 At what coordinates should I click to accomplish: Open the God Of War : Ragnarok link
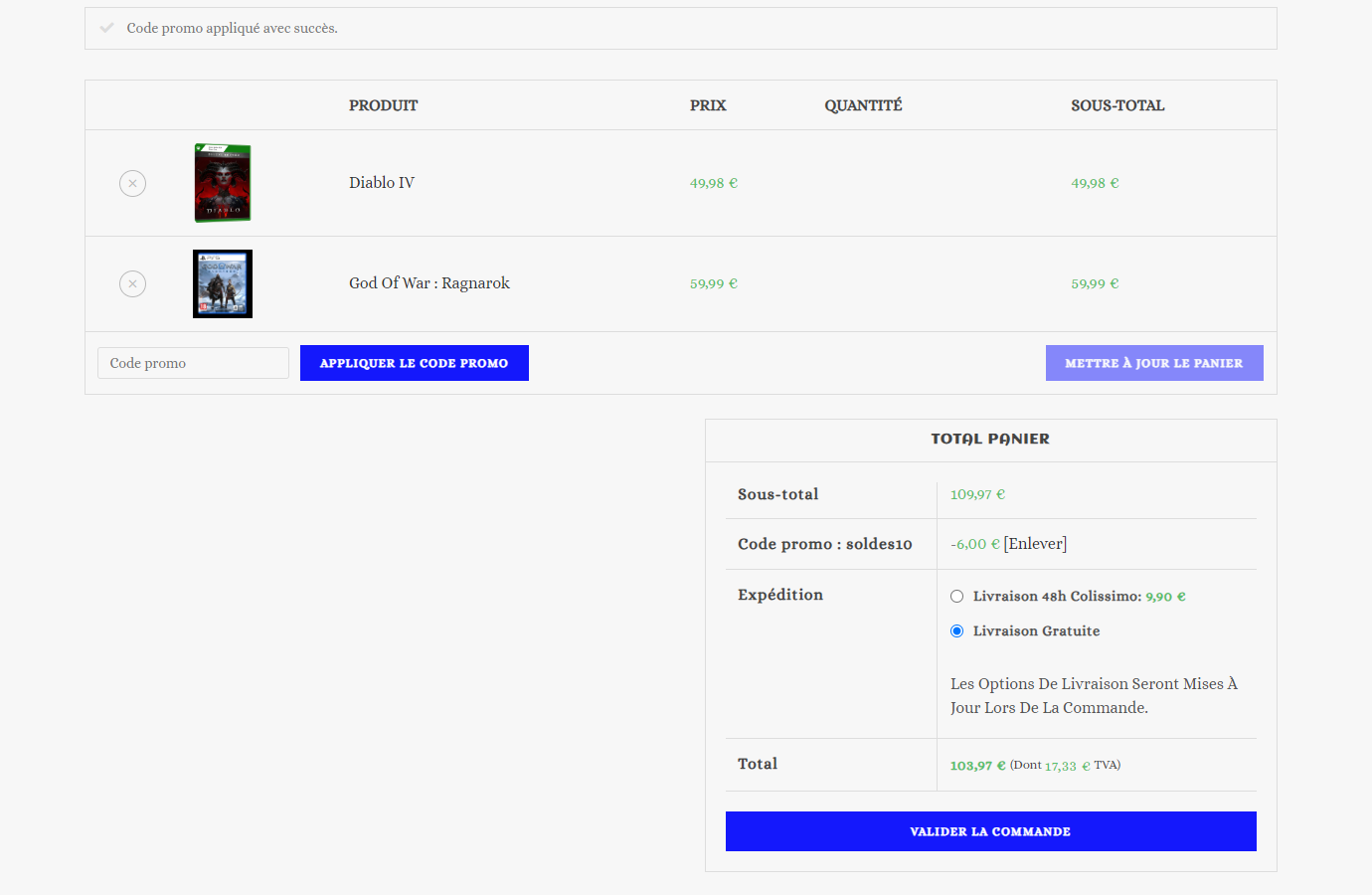[x=429, y=283]
